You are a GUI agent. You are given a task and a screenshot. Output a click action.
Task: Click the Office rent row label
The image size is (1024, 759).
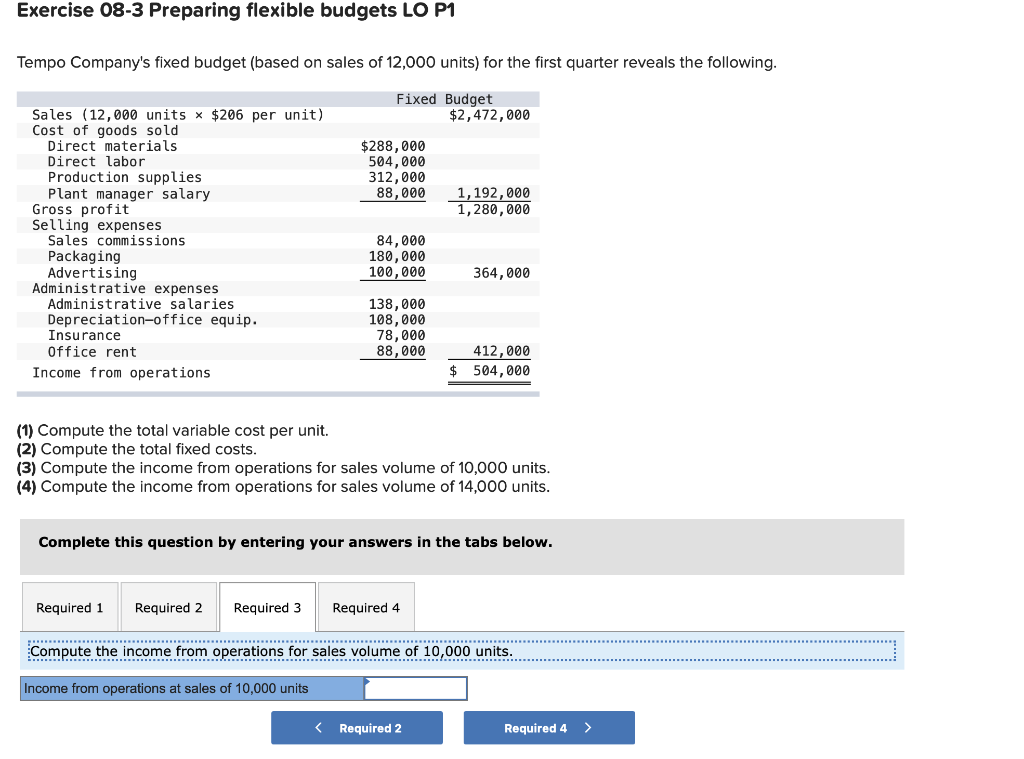click(x=92, y=352)
